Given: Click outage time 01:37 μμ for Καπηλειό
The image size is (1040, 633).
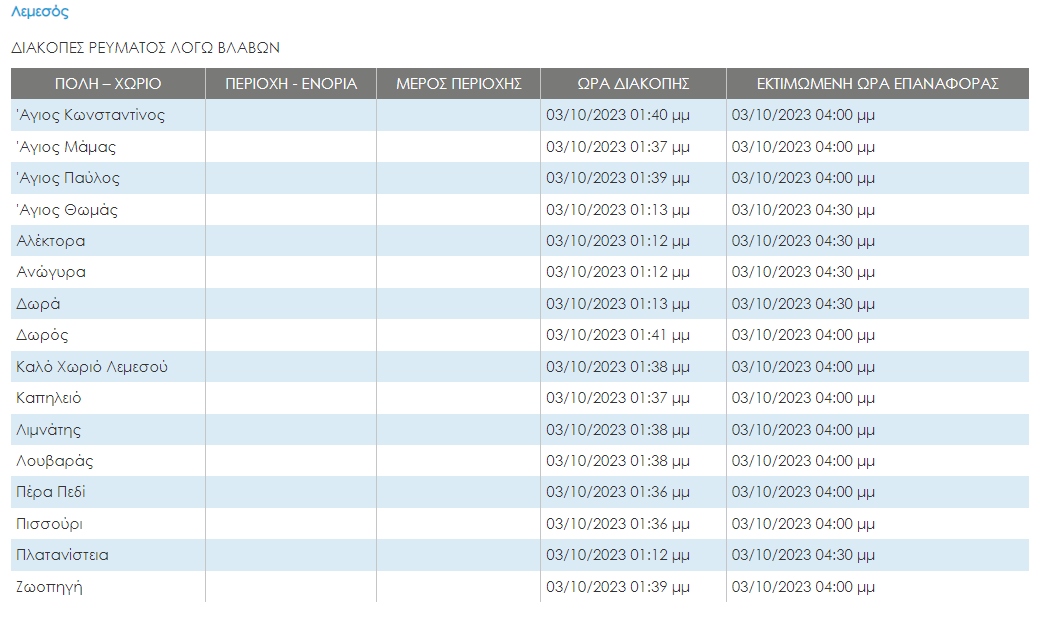Looking at the screenshot, I should 618,398.
